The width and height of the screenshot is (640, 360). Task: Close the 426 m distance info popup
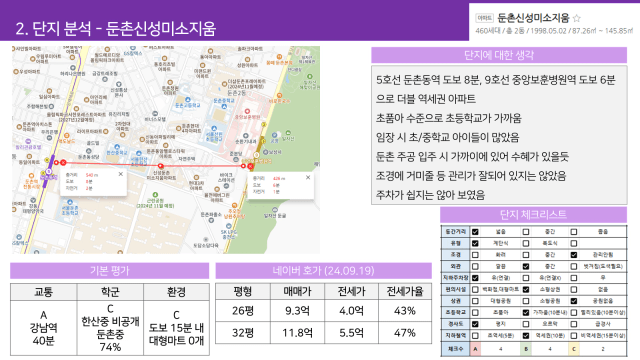308,177
